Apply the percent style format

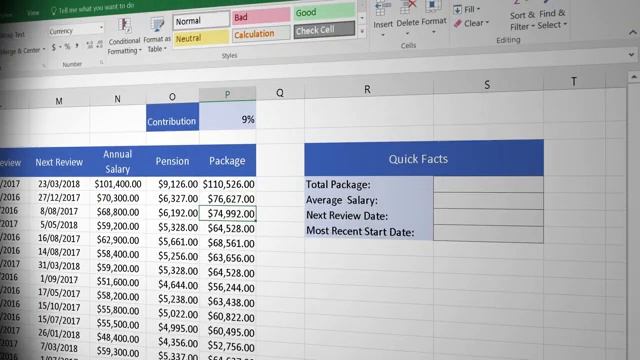coord(67,47)
